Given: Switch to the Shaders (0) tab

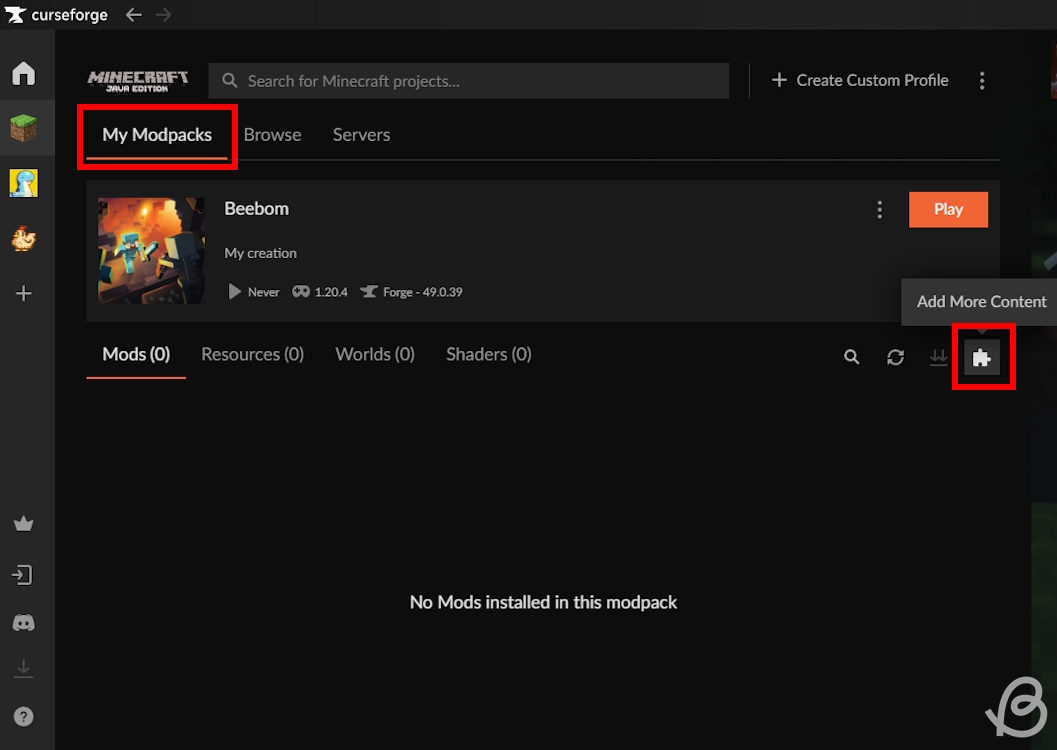Looking at the screenshot, I should (488, 354).
